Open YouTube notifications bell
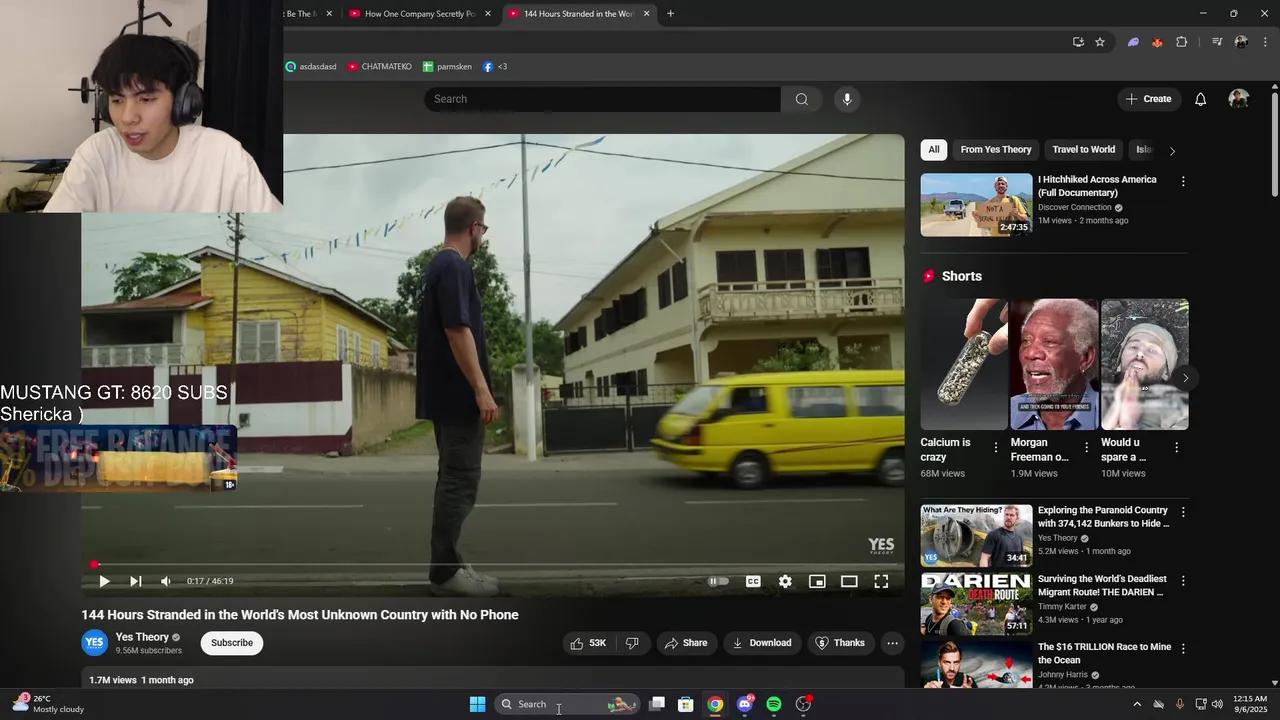This screenshot has width=1280, height=720. point(1201,99)
